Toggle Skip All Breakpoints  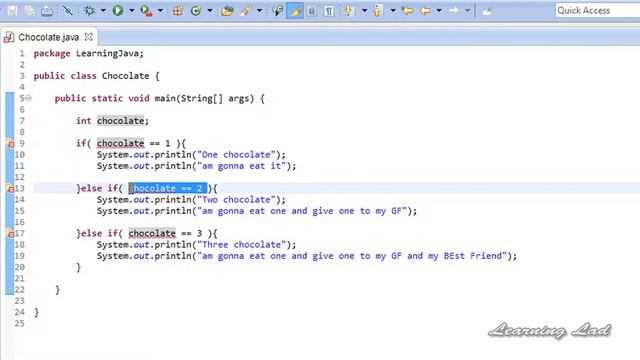(x=68, y=11)
